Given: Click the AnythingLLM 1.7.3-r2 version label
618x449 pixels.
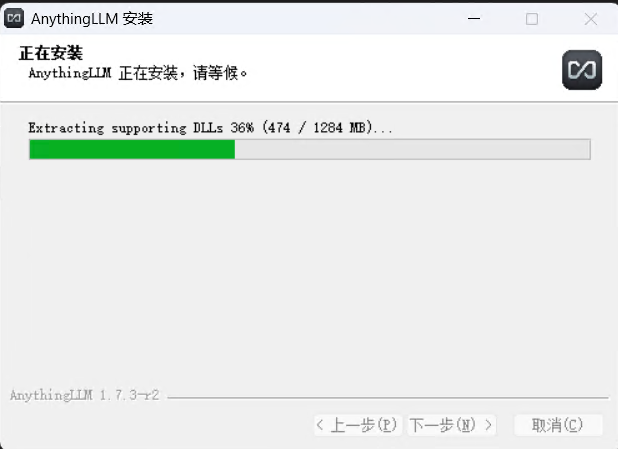Looking at the screenshot, I should click(x=84, y=395).
